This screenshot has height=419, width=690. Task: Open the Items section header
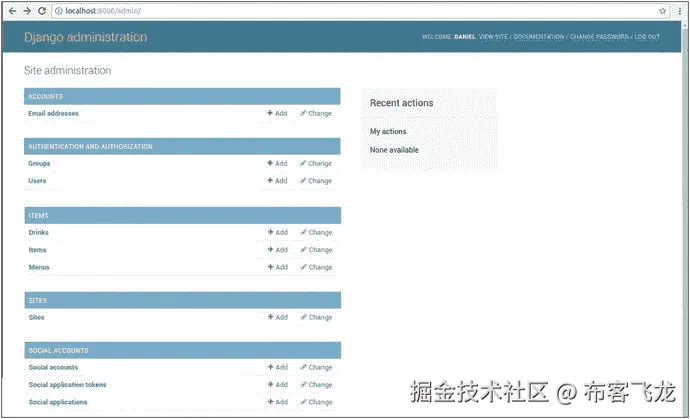38,216
